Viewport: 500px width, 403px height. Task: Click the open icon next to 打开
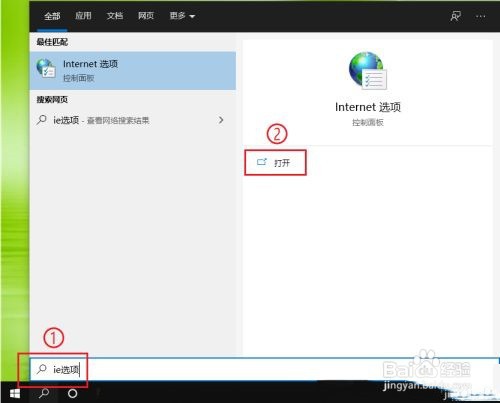coord(262,162)
